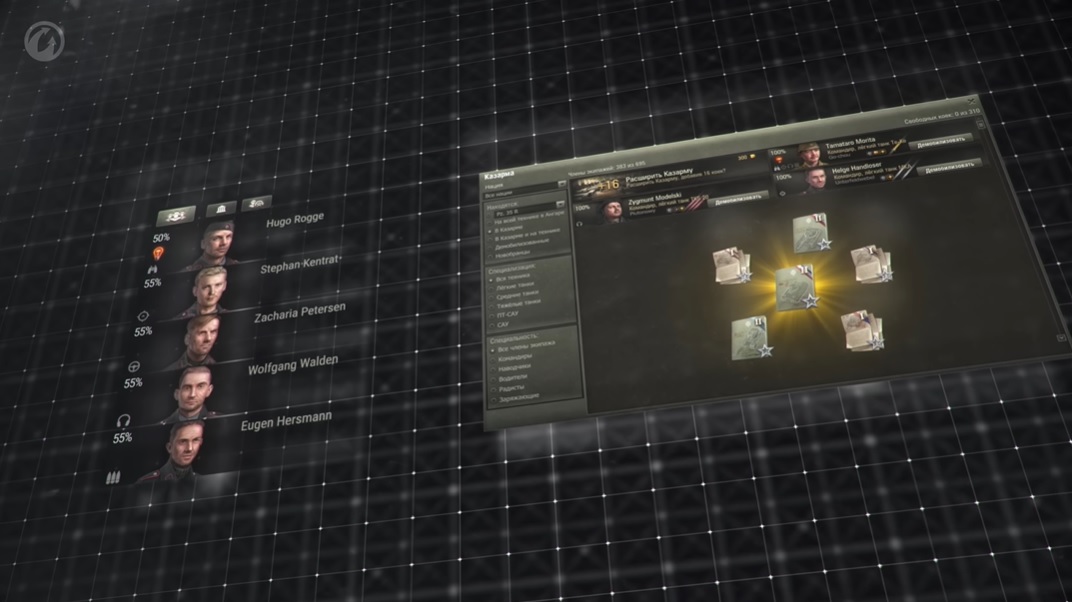Click the center glowing crew book
Screen dimensions: 1072x602
pyautogui.click(x=796, y=287)
